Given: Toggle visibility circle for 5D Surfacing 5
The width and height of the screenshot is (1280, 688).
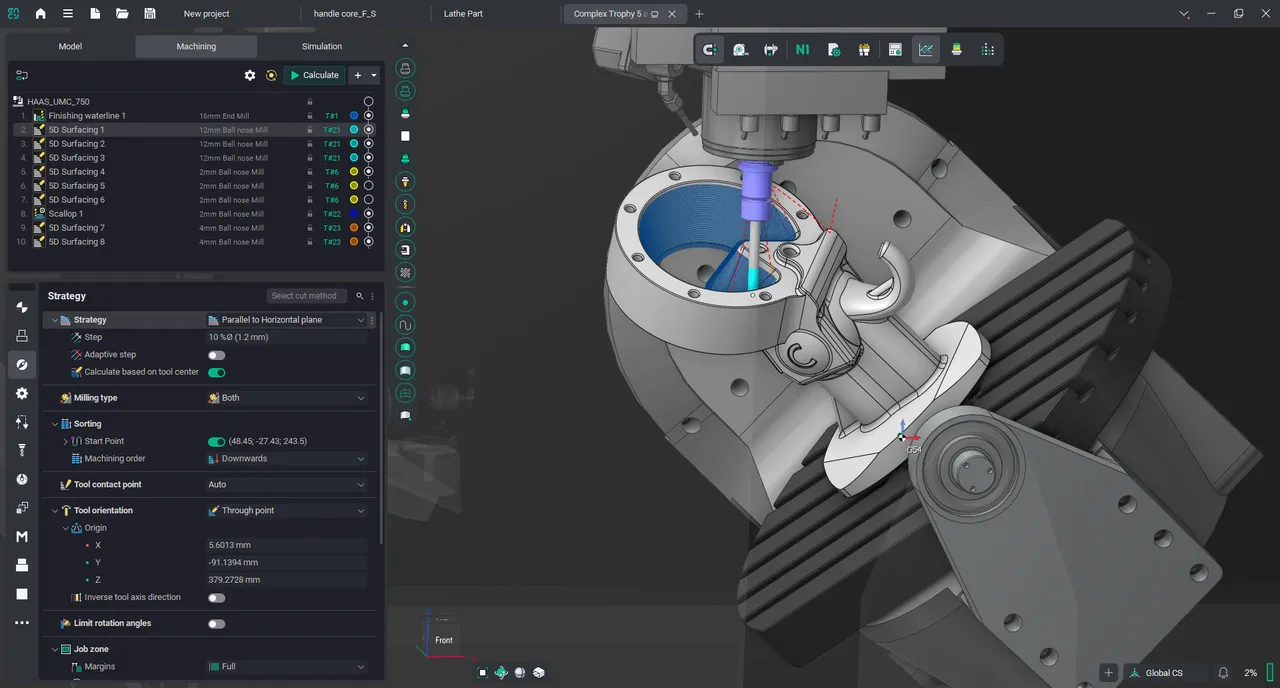Looking at the screenshot, I should (x=369, y=186).
